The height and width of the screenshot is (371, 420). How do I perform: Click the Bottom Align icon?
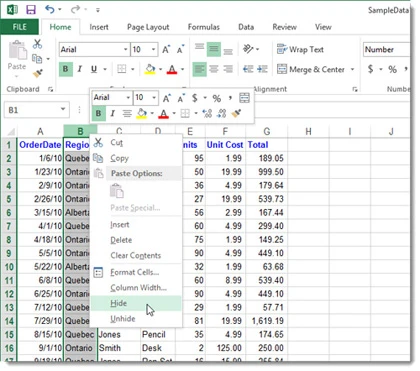click(228, 52)
